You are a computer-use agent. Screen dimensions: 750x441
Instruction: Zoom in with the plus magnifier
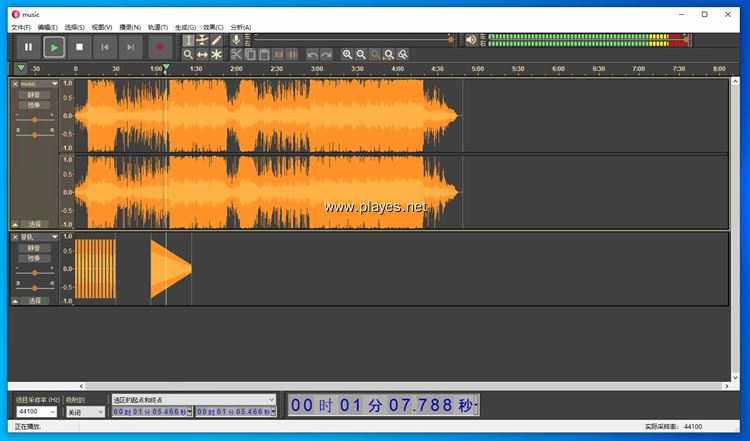point(347,55)
